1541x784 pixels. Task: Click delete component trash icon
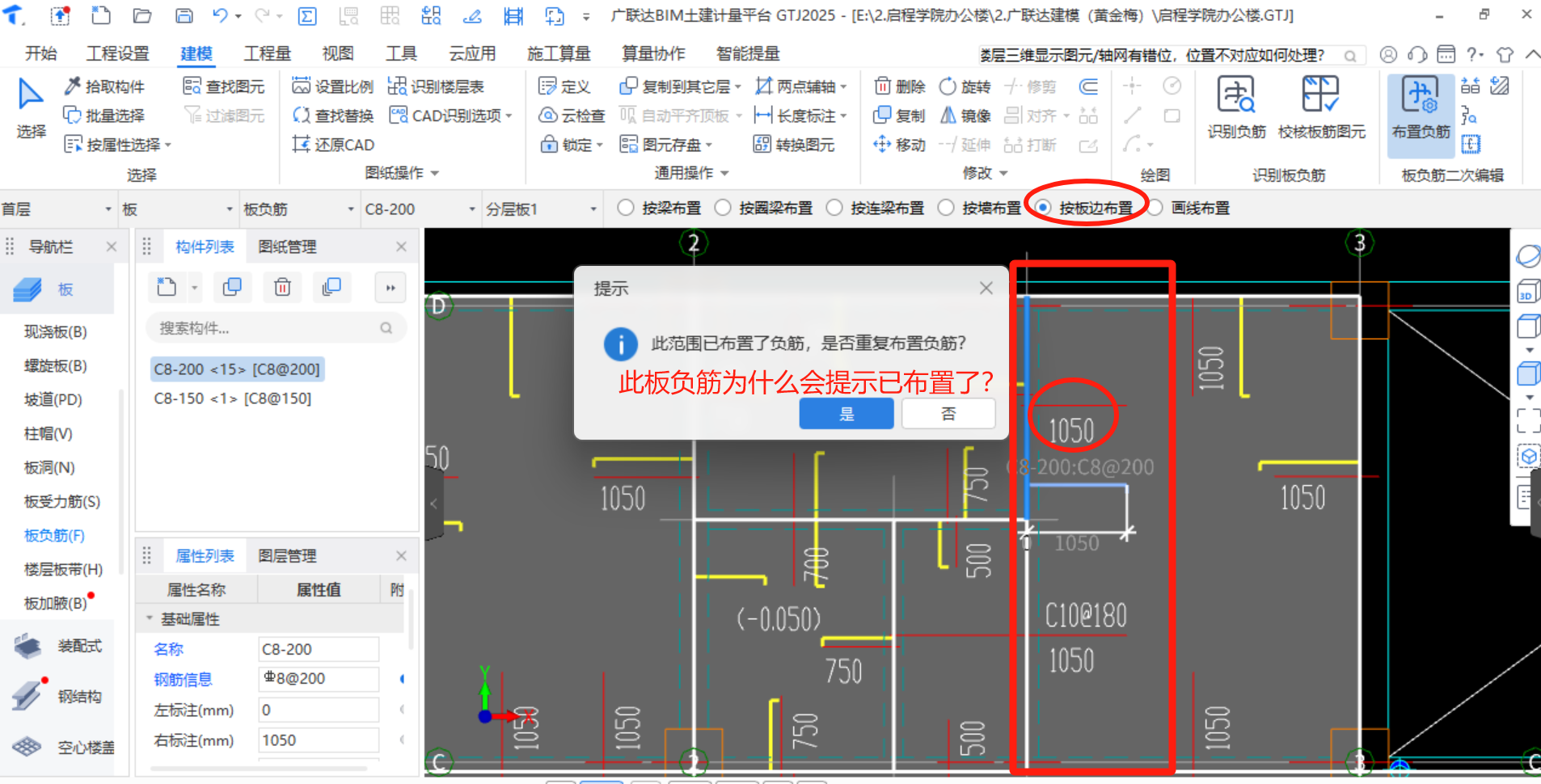tap(282, 287)
